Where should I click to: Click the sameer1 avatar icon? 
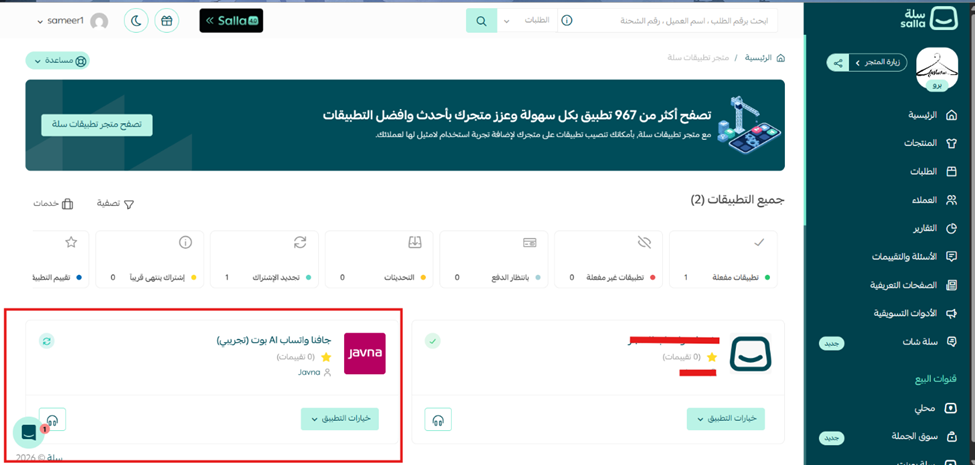99,22
